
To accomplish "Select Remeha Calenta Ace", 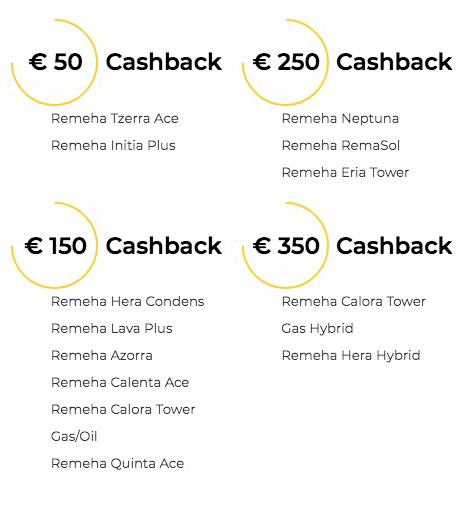I will coord(120,383).
